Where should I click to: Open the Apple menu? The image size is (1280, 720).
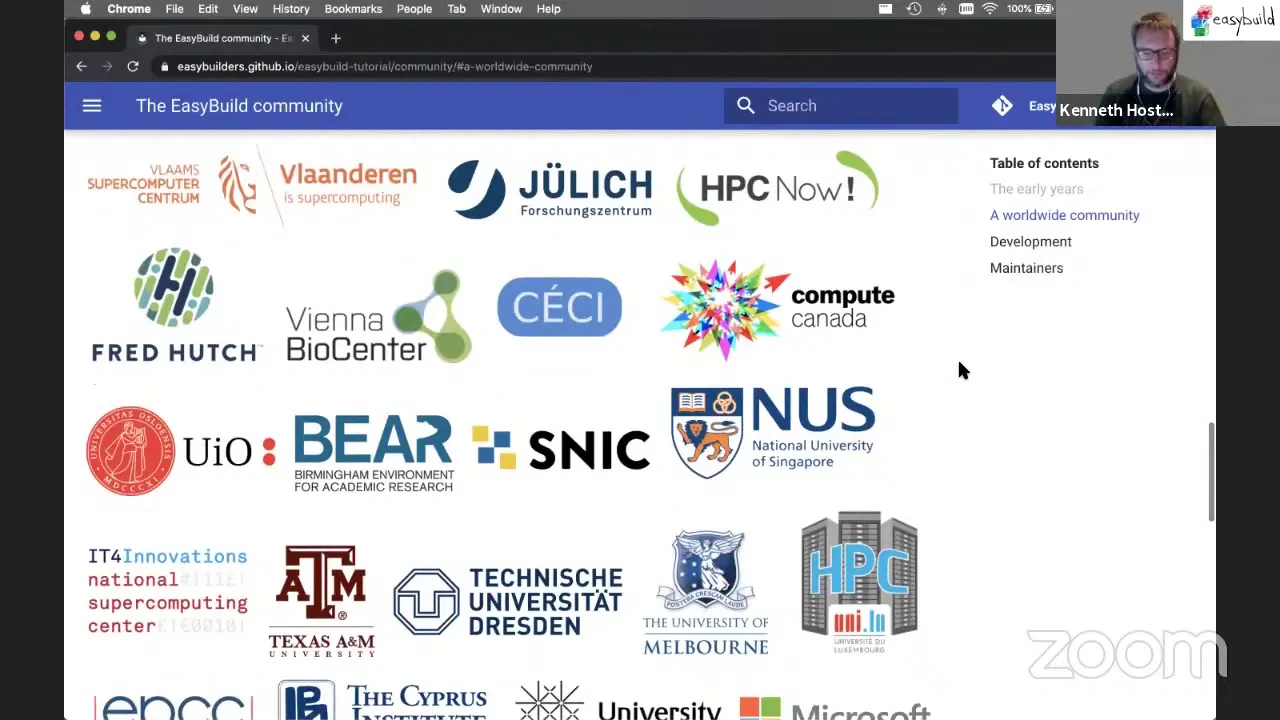click(85, 9)
